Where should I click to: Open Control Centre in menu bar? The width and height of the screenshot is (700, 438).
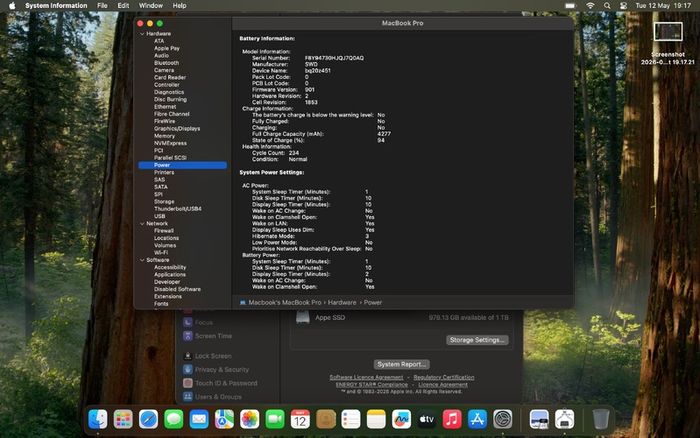click(x=624, y=6)
